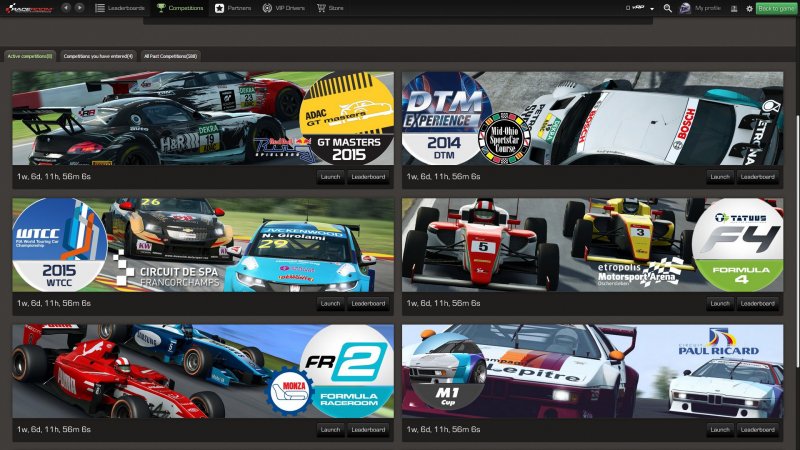Click the Tatuus F4 round logo

click(738, 245)
